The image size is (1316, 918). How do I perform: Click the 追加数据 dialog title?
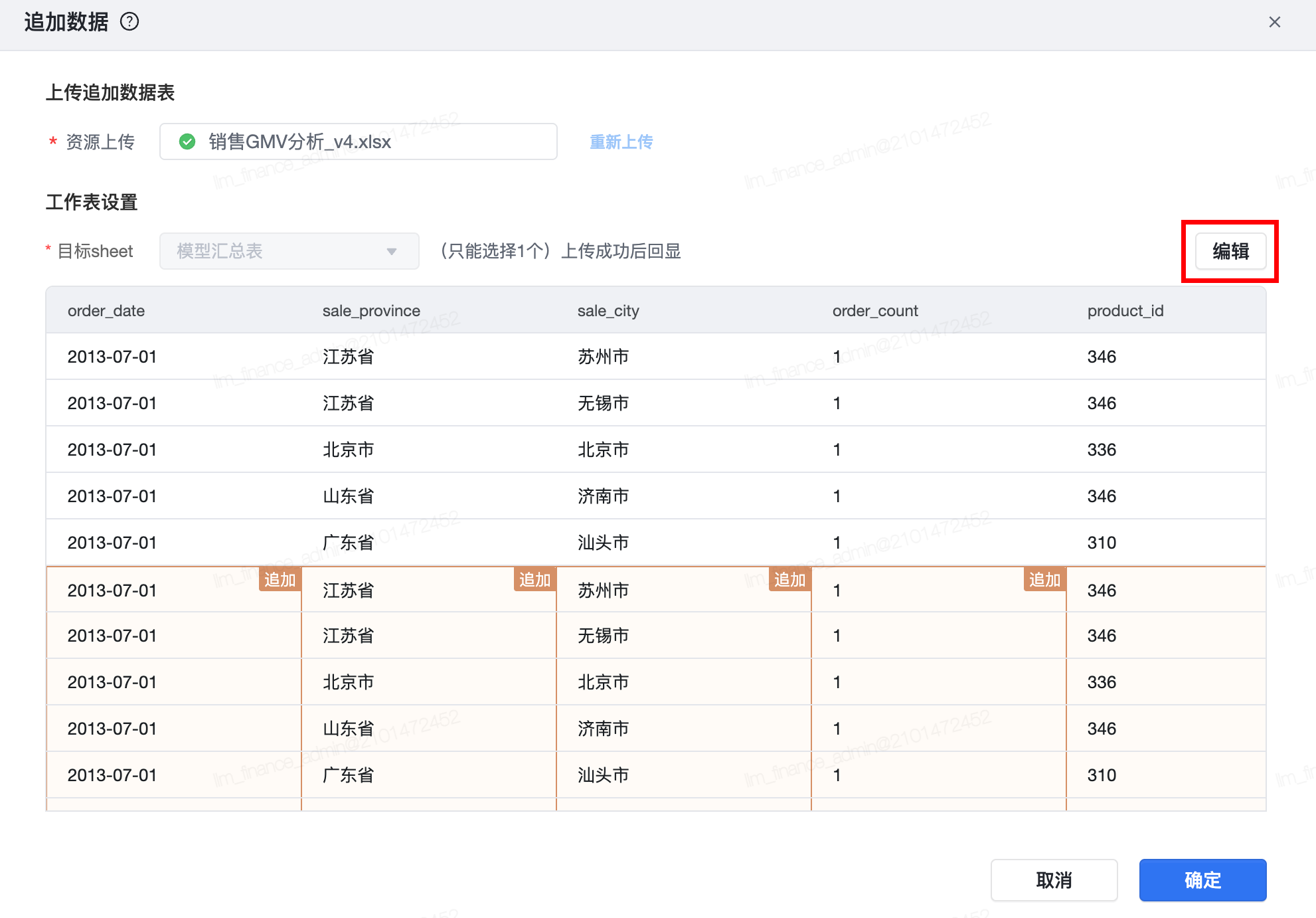(x=66, y=22)
